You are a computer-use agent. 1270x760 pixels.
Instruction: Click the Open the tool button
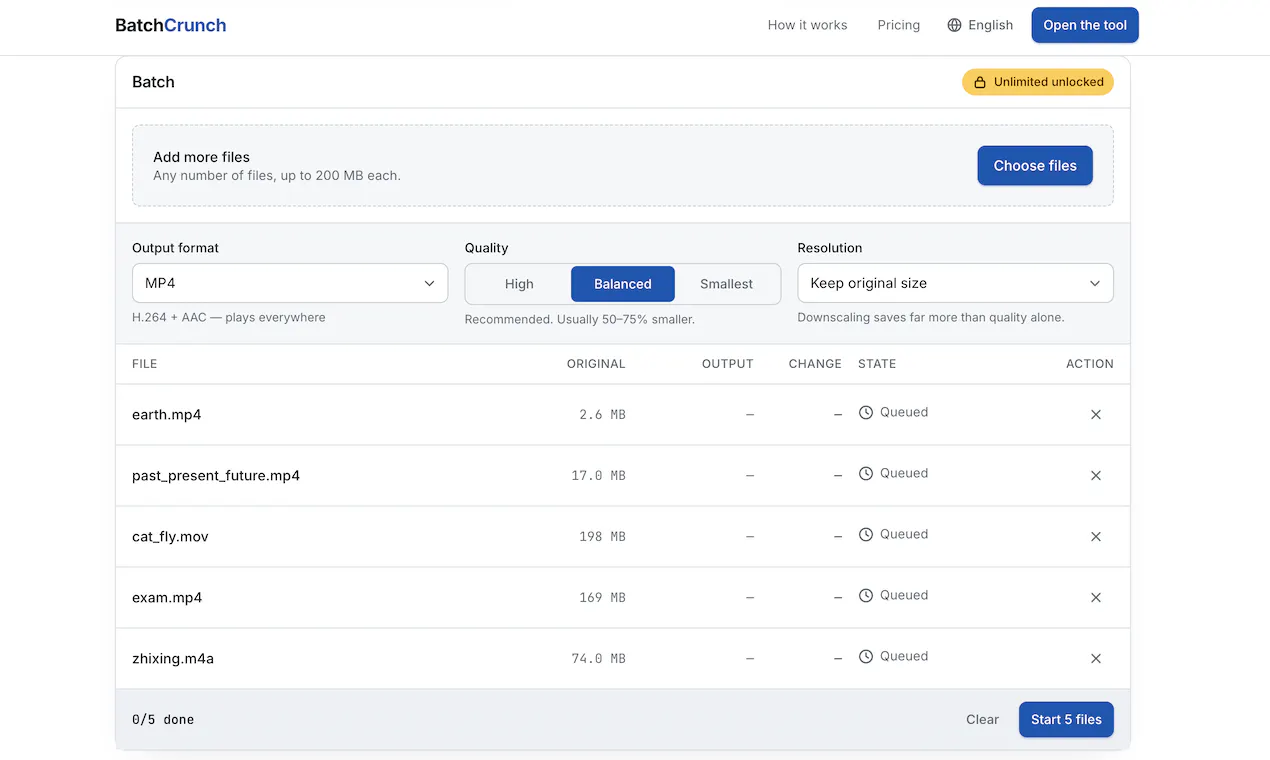pyautogui.click(x=1085, y=25)
